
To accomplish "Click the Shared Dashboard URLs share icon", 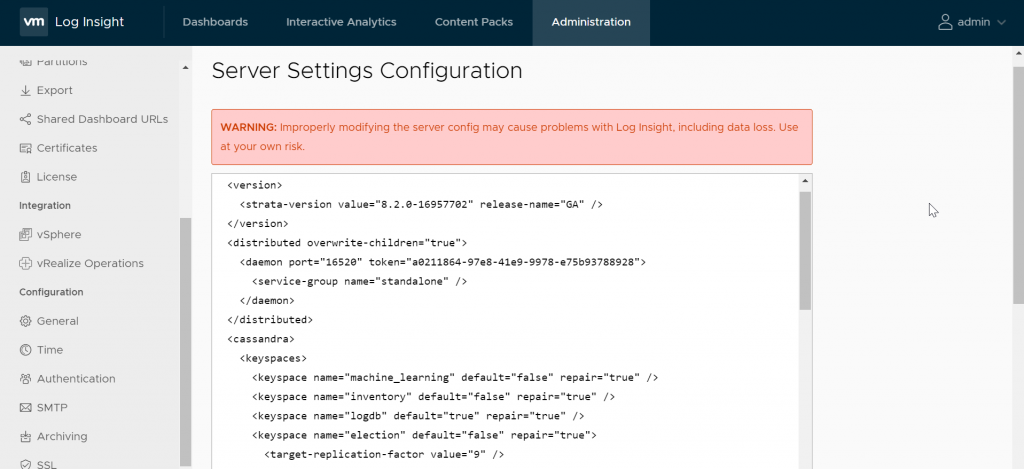I will click(x=25, y=120).
